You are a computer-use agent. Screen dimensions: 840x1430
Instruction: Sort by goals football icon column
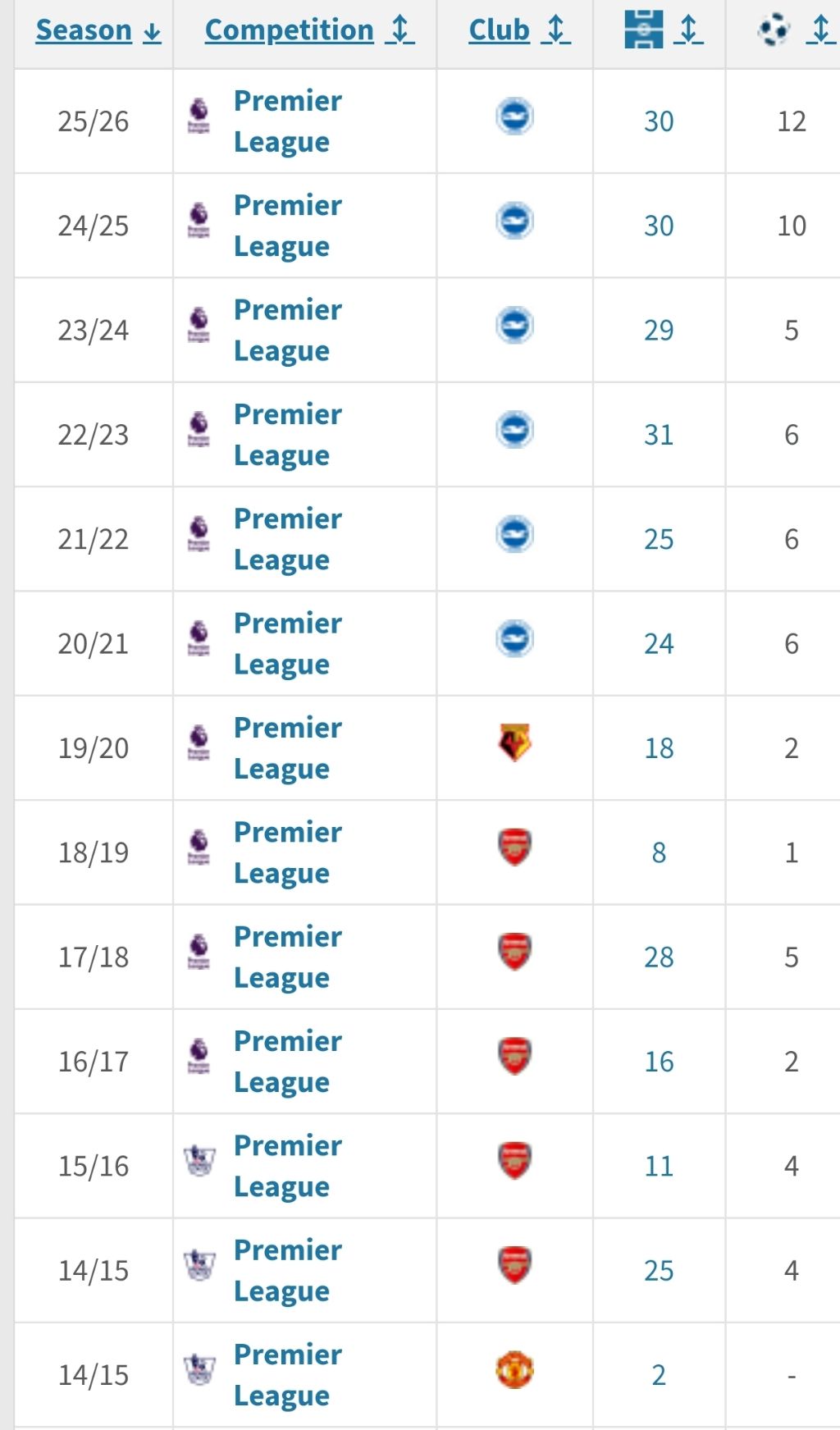(796, 30)
